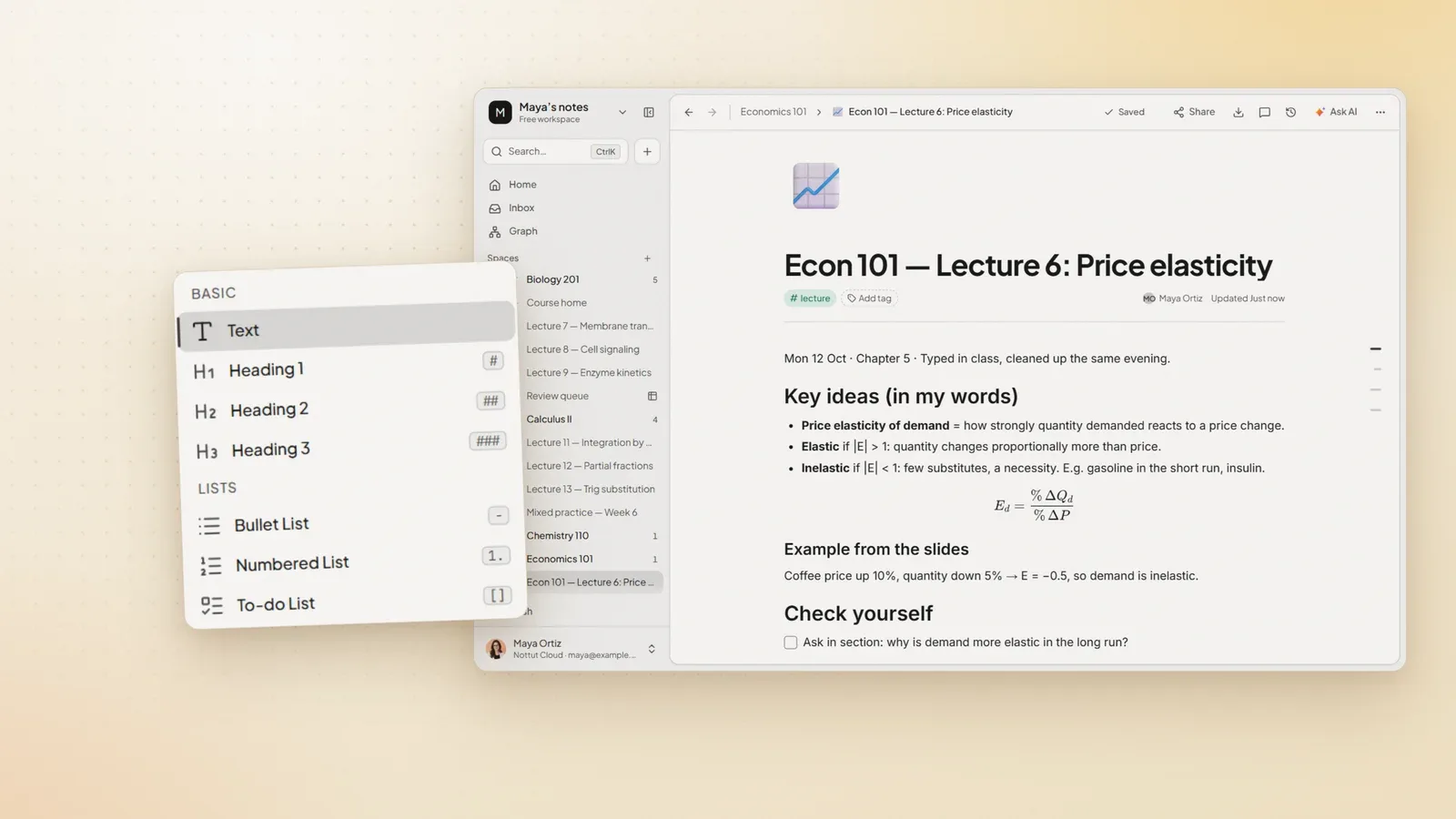Open the Maya Ortiz account switcher
The width and height of the screenshot is (1456, 819).
tap(572, 649)
